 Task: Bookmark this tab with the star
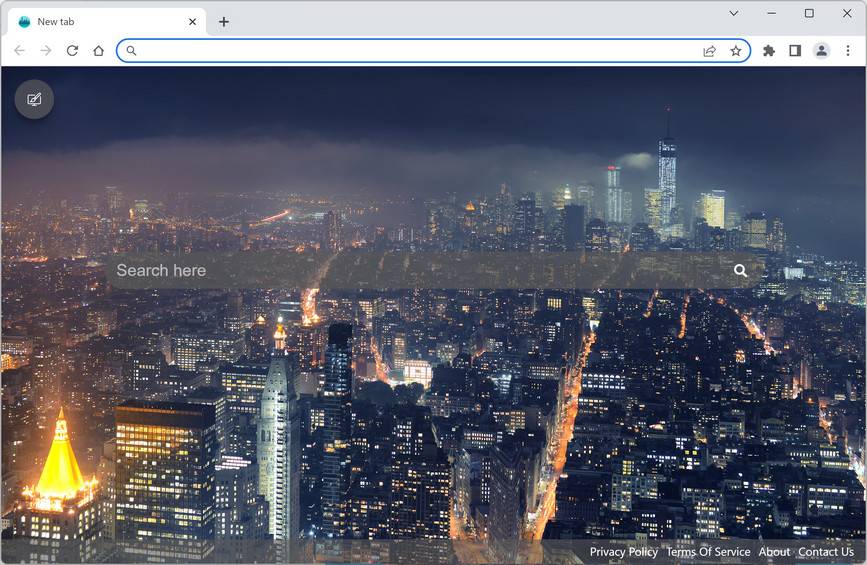pos(735,51)
